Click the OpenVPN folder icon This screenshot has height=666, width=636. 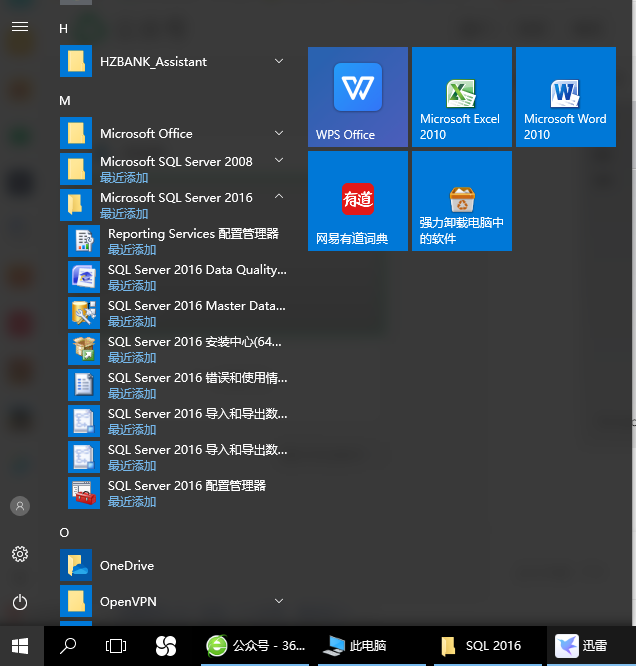(76, 601)
